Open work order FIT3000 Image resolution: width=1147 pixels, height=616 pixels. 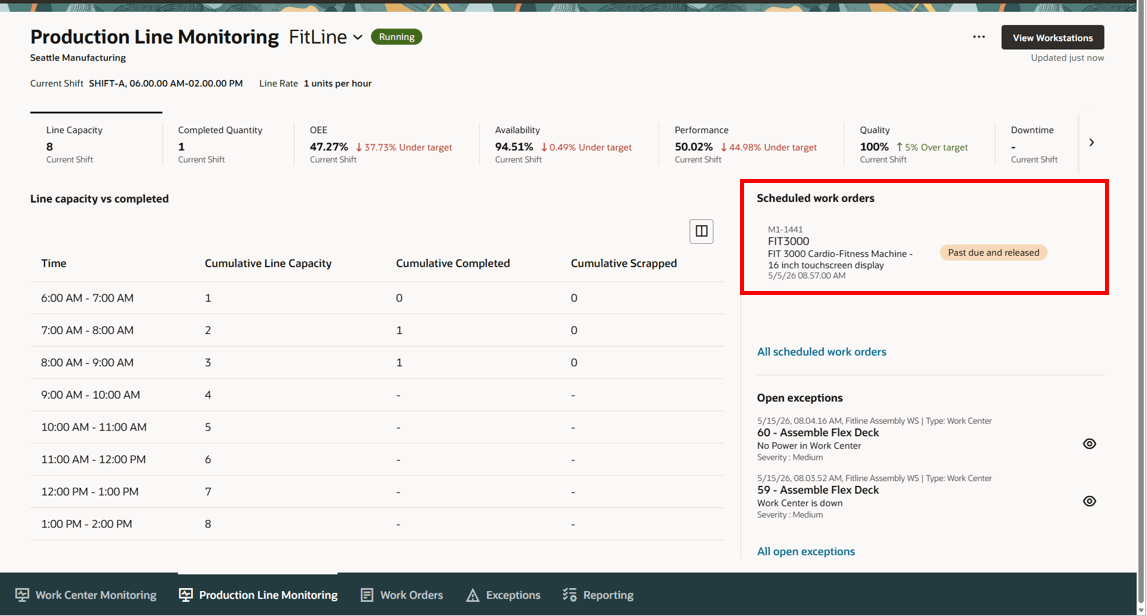[789, 241]
